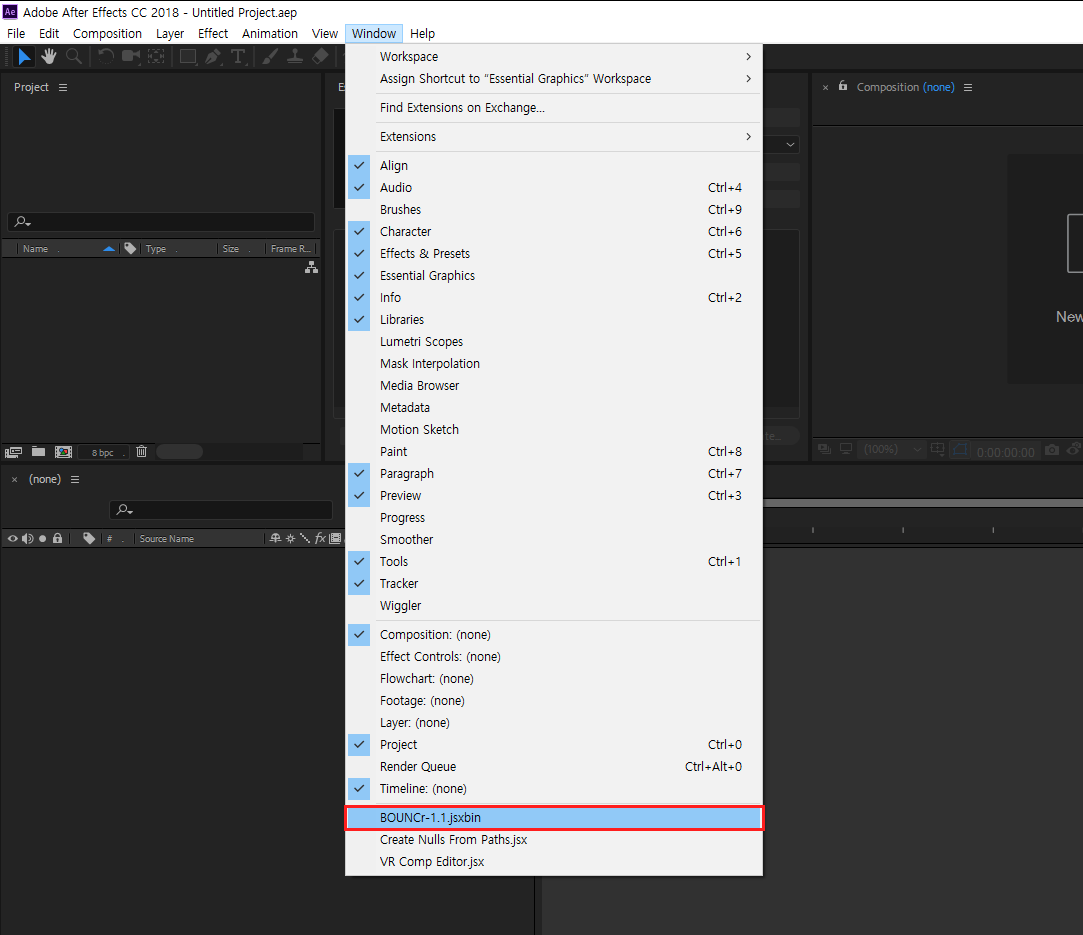Image resolution: width=1083 pixels, height=935 pixels.
Task: Expand Assign Shortcut to Essential Graphics submenu
Action: pyautogui.click(x=554, y=79)
